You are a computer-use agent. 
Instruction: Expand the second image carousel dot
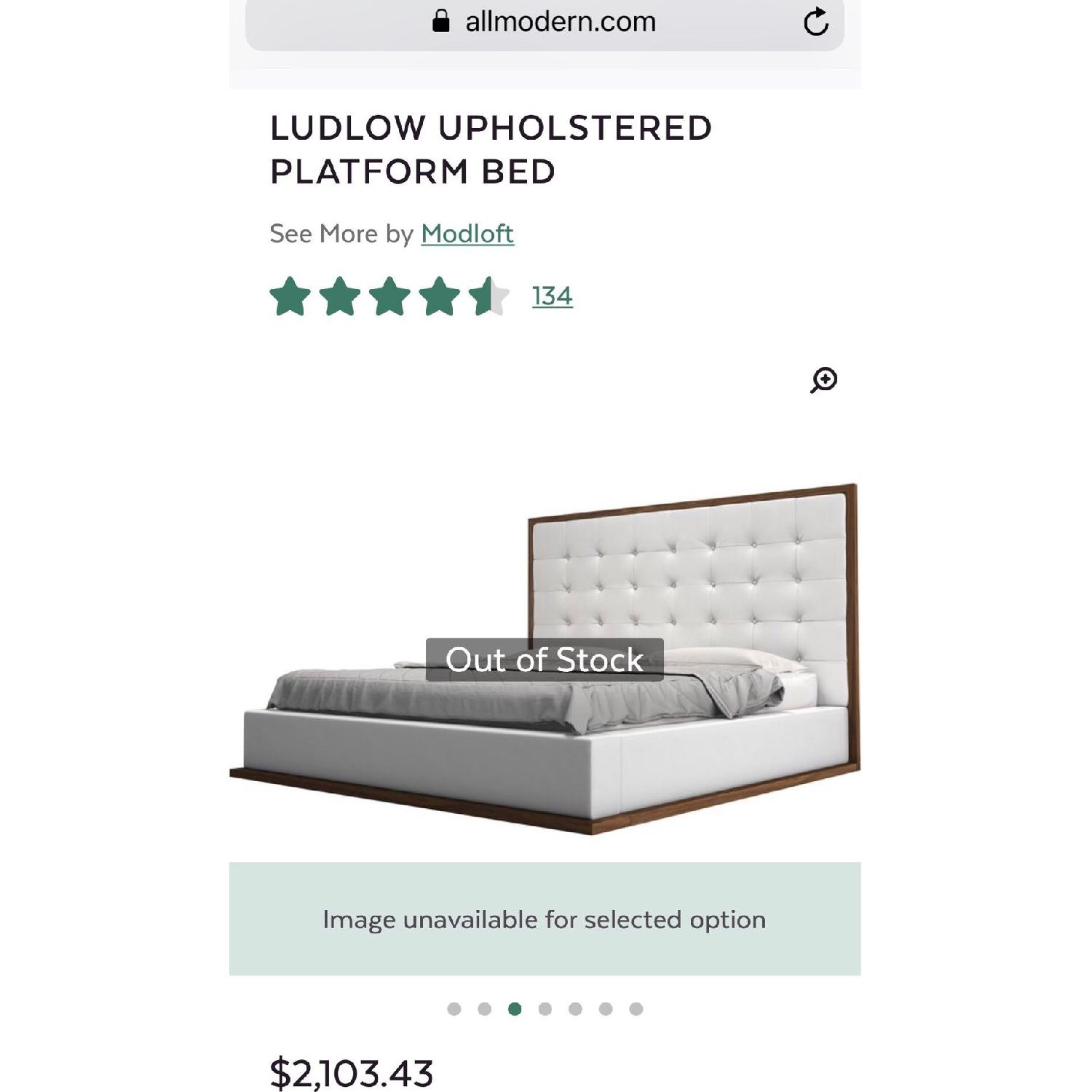coord(485,1010)
